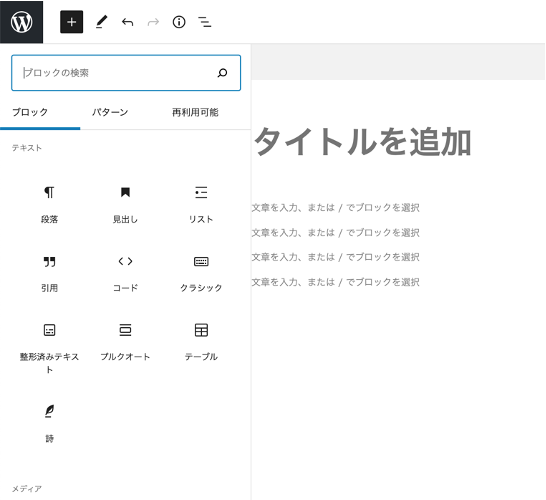Click the magnifier search icon
The width and height of the screenshot is (546, 500).
click(x=222, y=73)
